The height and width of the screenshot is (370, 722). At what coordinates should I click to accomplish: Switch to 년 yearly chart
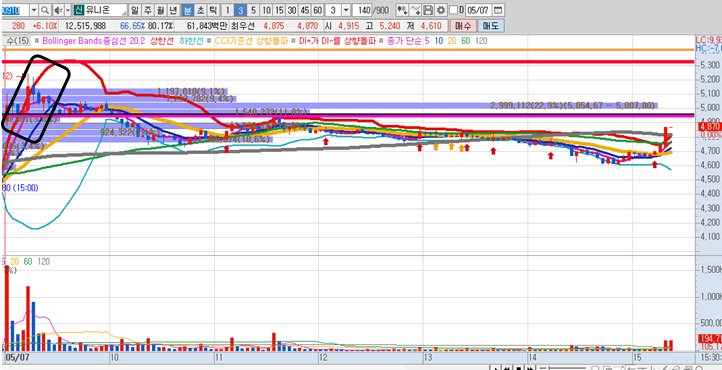pyautogui.click(x=173, y=10)
